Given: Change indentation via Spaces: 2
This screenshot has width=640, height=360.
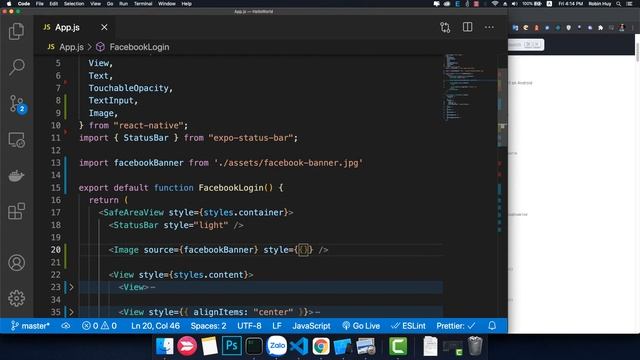Looking at the screenshot, I should tap(208, 326).
